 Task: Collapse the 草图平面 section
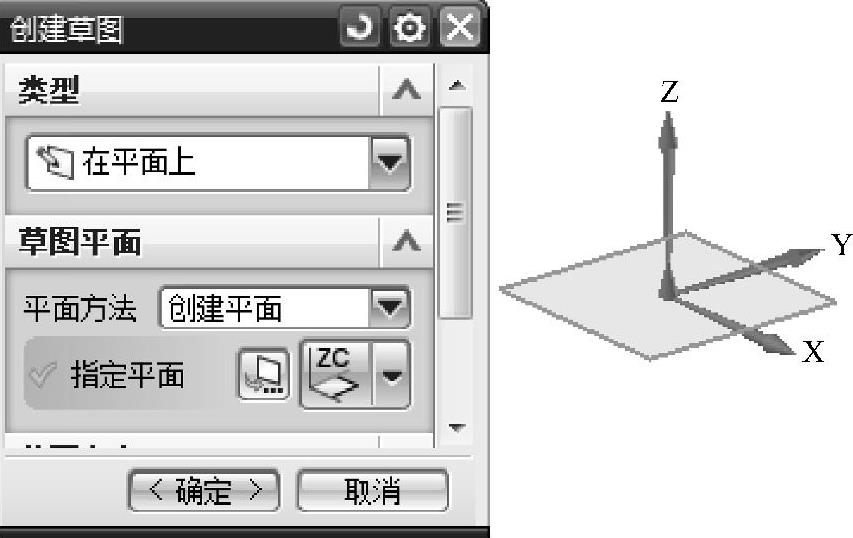(406, 241)
